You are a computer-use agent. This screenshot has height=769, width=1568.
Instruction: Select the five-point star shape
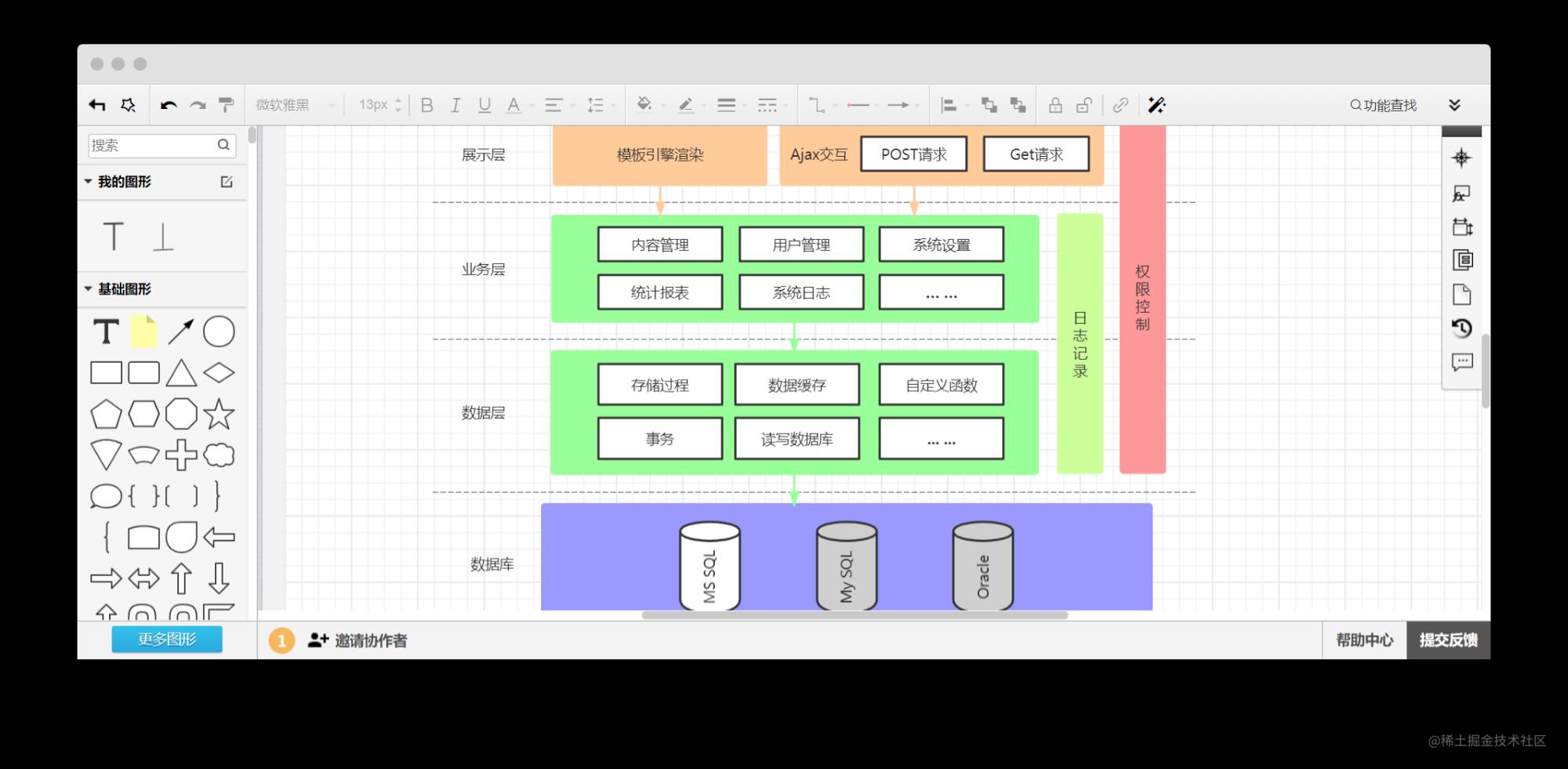pyautogui.click(x=219, y=414)
